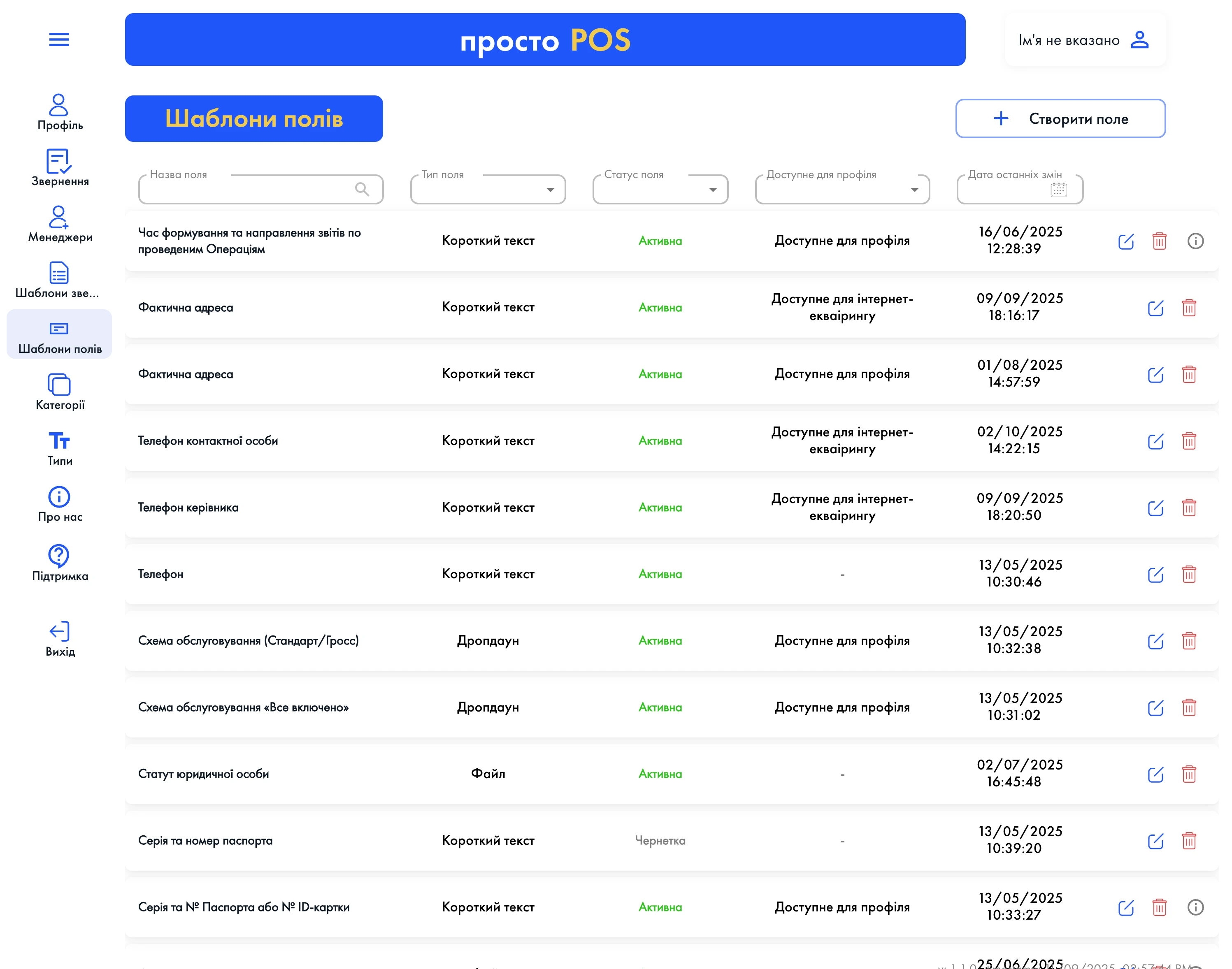1232x969 pixels.
Task: Show info for 'Час формування' field
Action: coord(1195,241)
